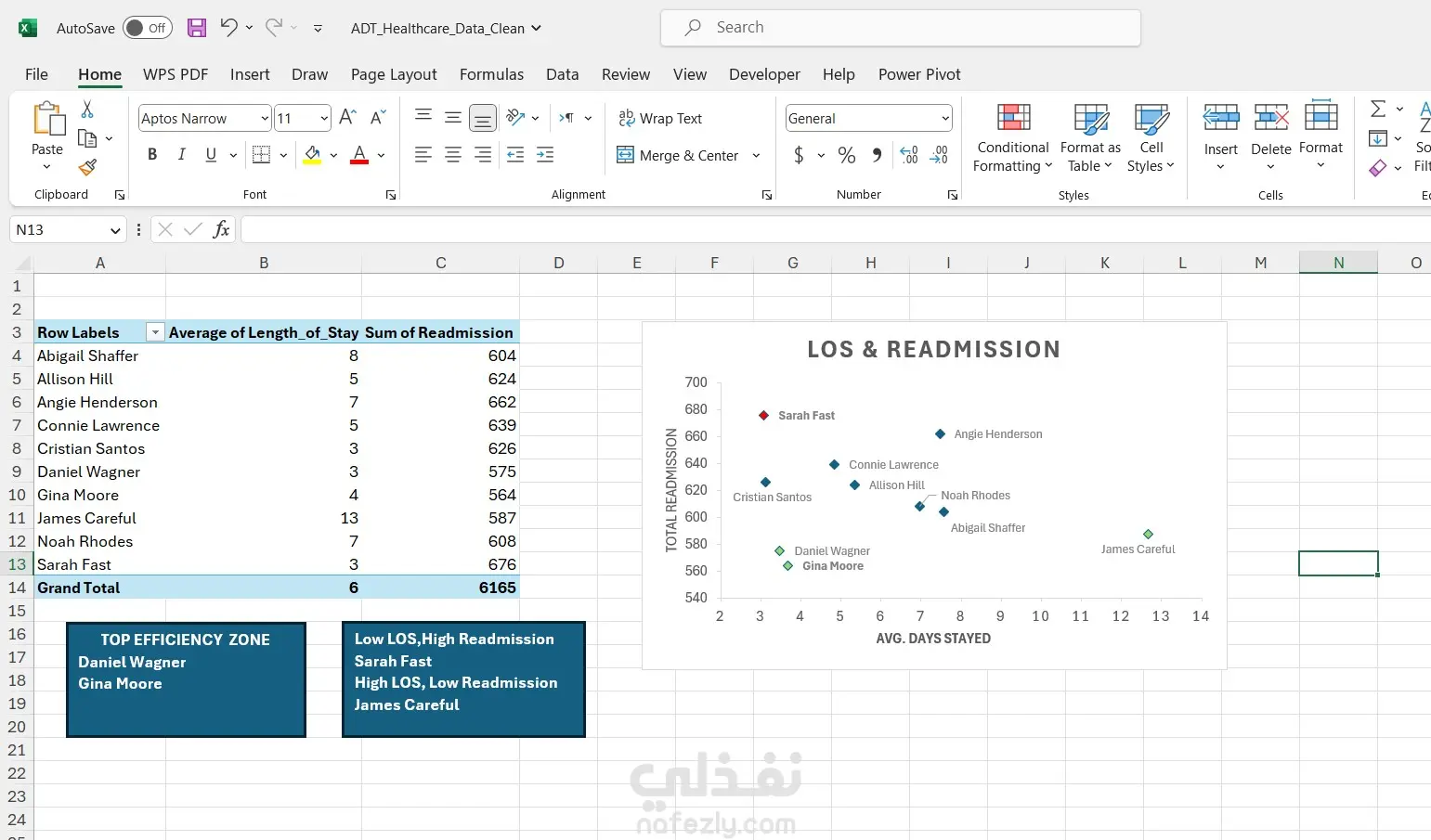Image resolution: width=1431 pixels, height=840 pixels.
Task: Click the Borders icon
Action: [x=262, y=155]
